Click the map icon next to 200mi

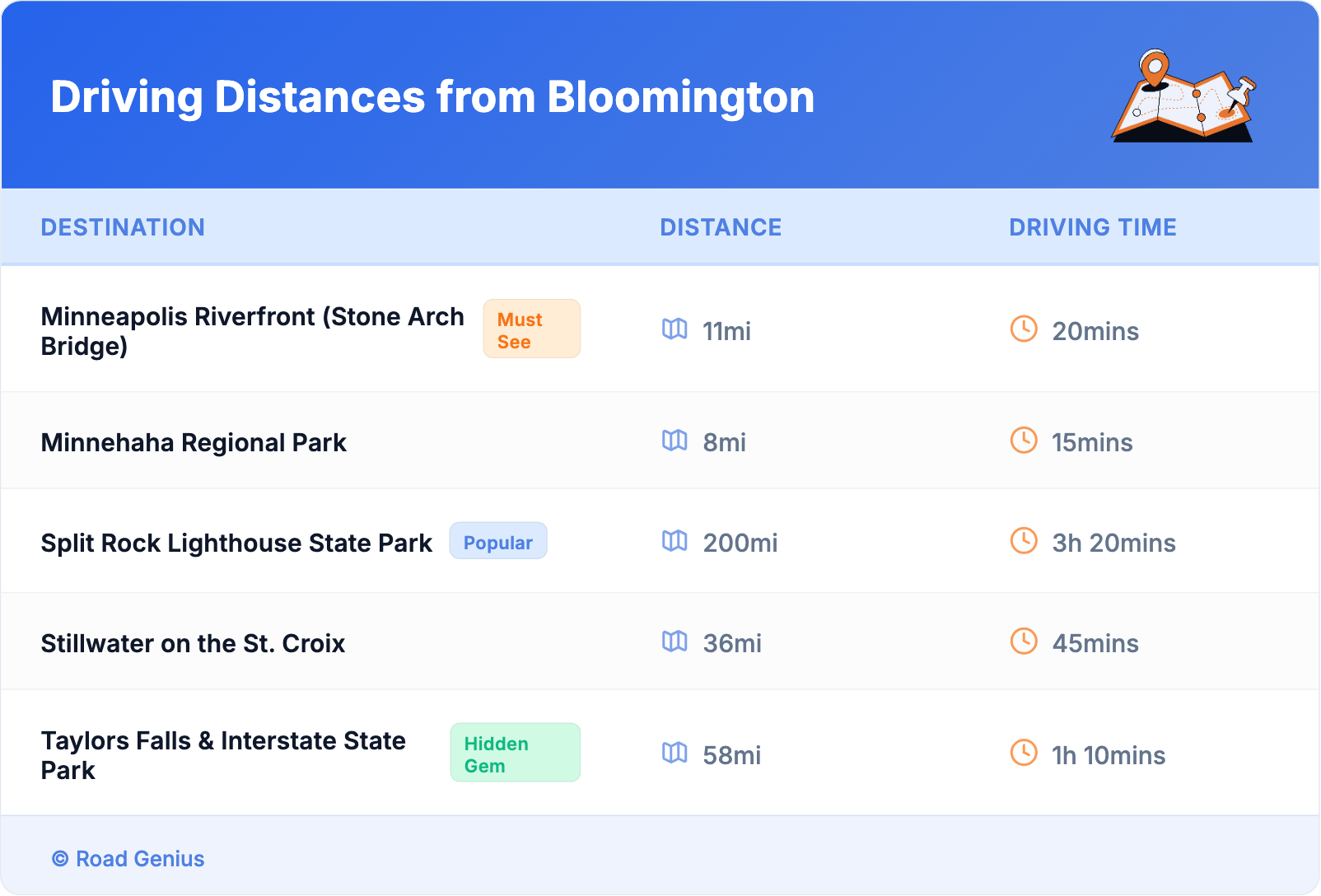coord(675,541)
